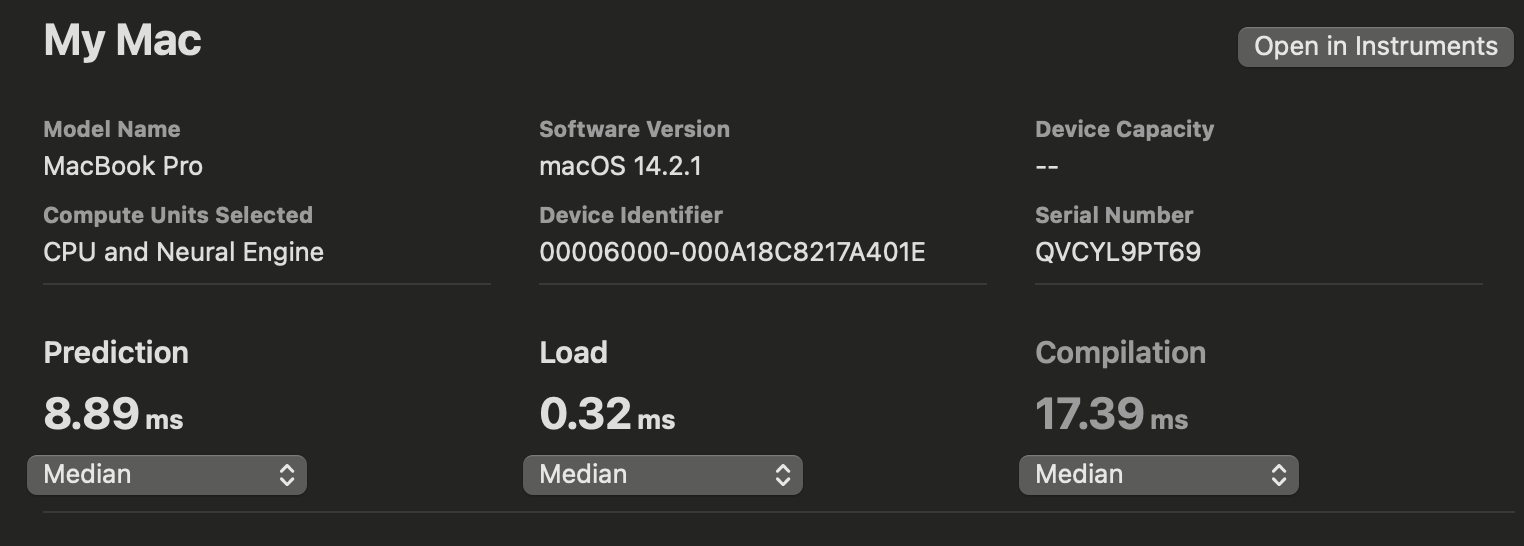1524x546 pixels.
Task: Click the 0.32 ms load time
Action: coord(607,414)
